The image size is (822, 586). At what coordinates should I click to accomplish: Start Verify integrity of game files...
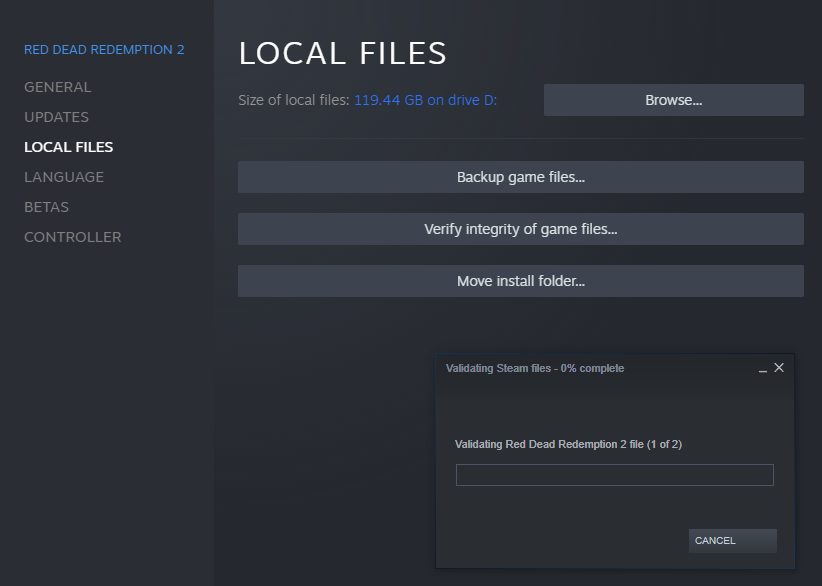(x=521, y=229)
